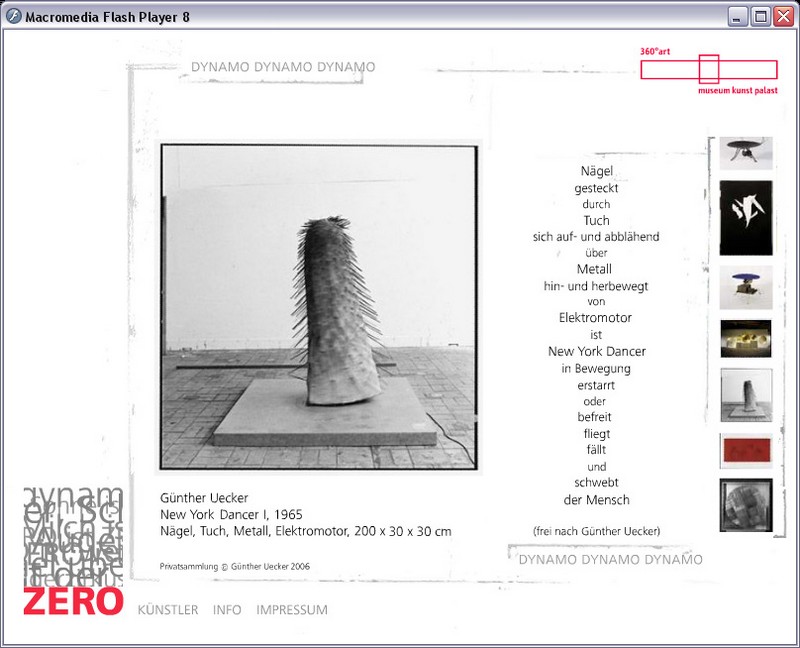Click the artist name Günther Uecker caption

pos(204,498)
